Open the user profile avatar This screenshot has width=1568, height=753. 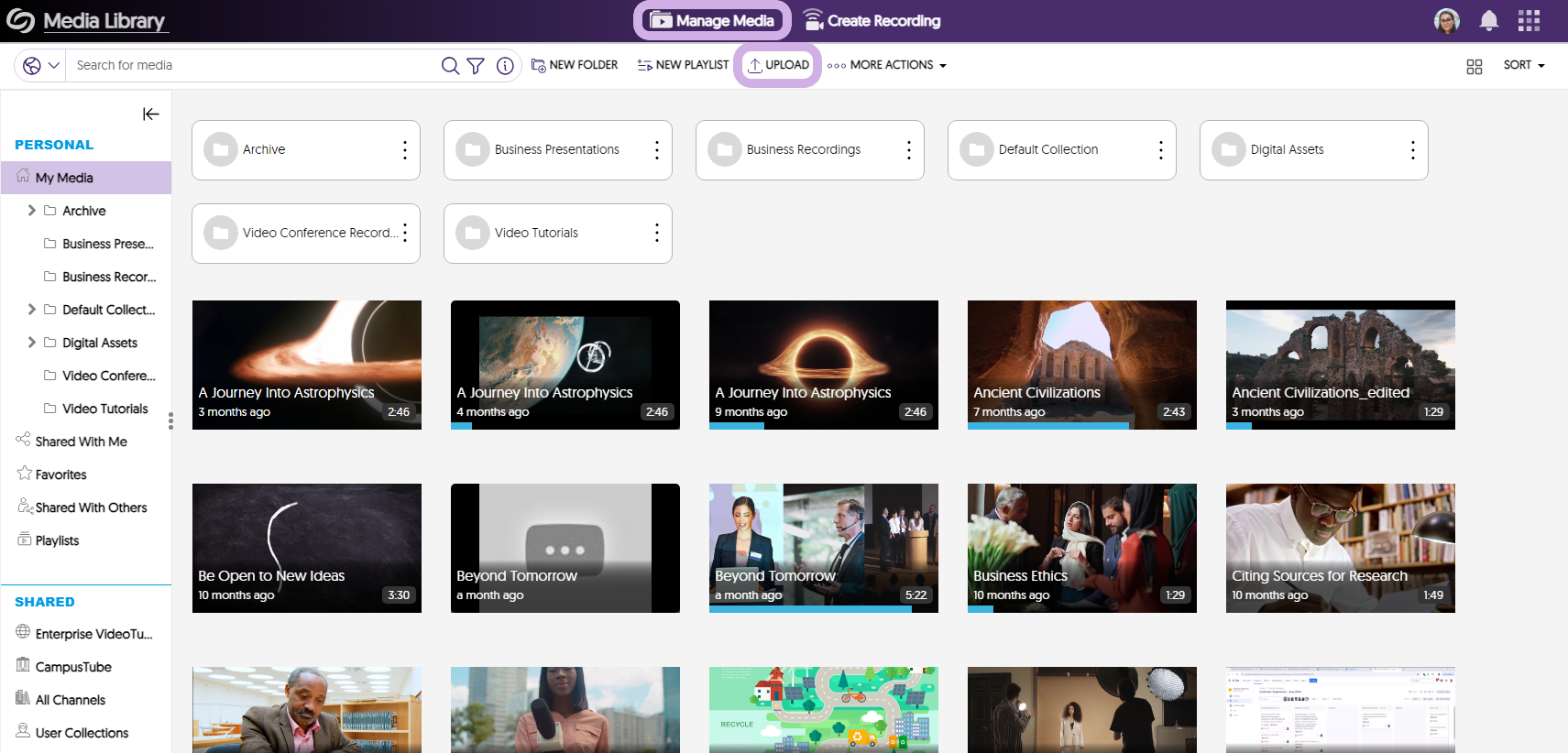[x=1447, y=20]
